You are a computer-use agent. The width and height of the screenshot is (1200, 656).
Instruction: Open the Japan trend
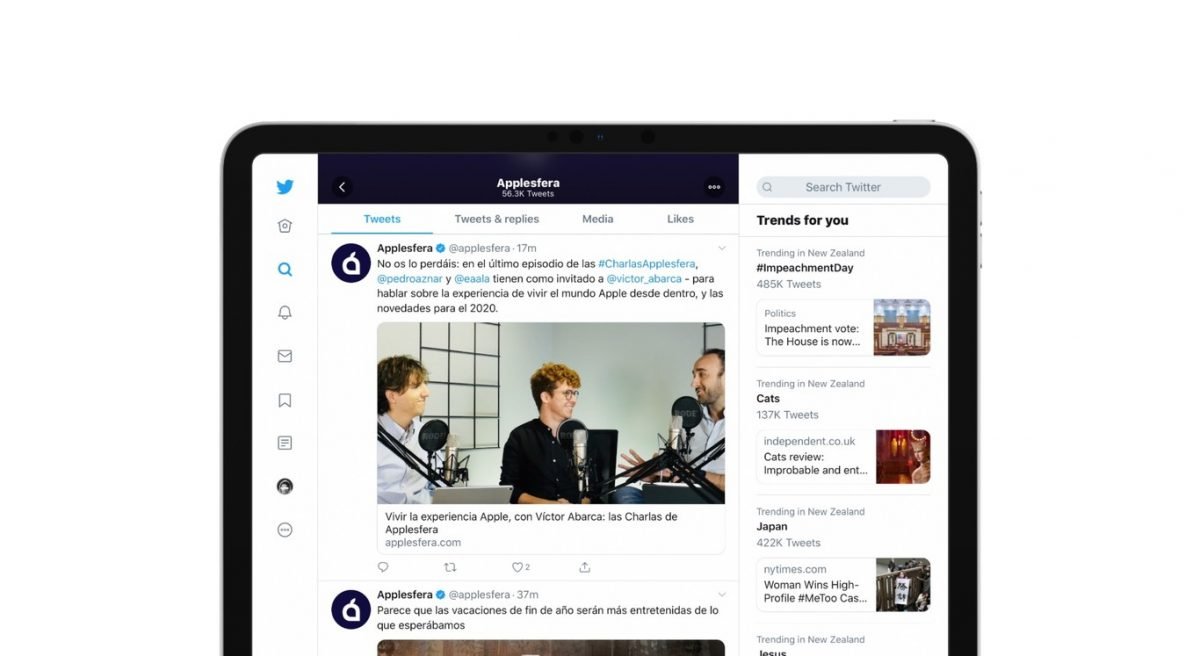(x=772, y=527)
